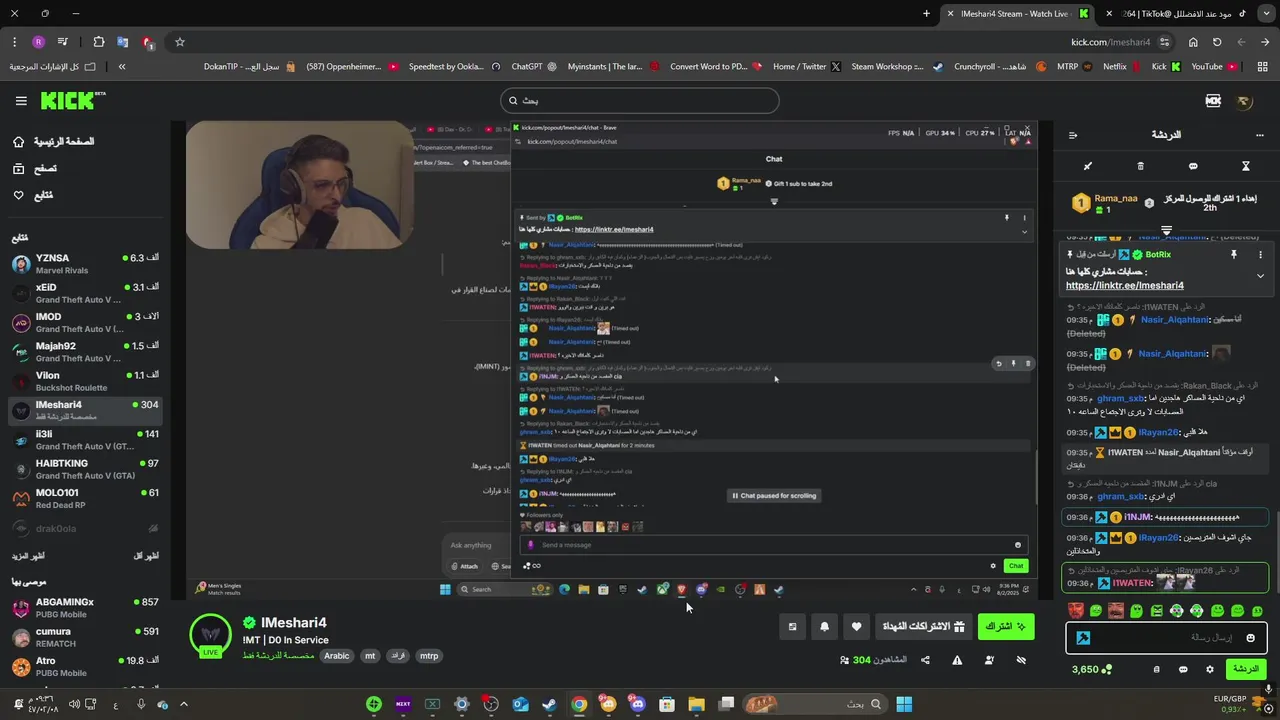Click Show more in sidebar
Screen dimensions: 1280x720
click(x=28, y=556)
